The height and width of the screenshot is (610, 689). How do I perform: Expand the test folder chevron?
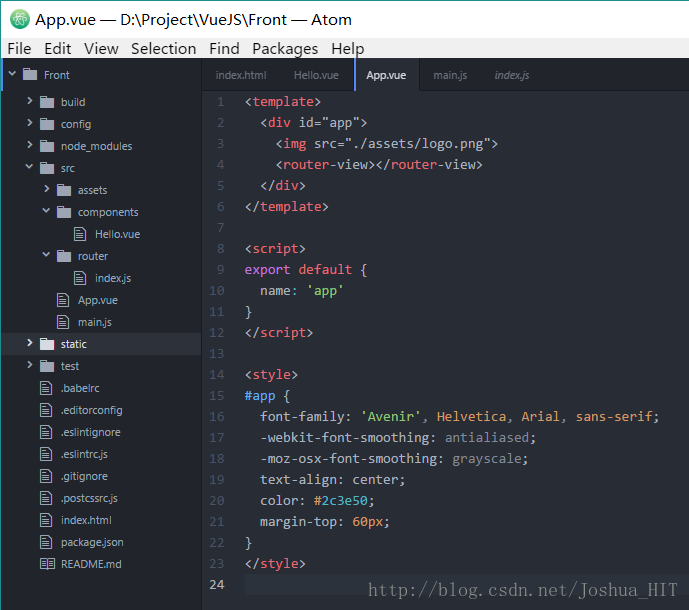click(29, 365)
